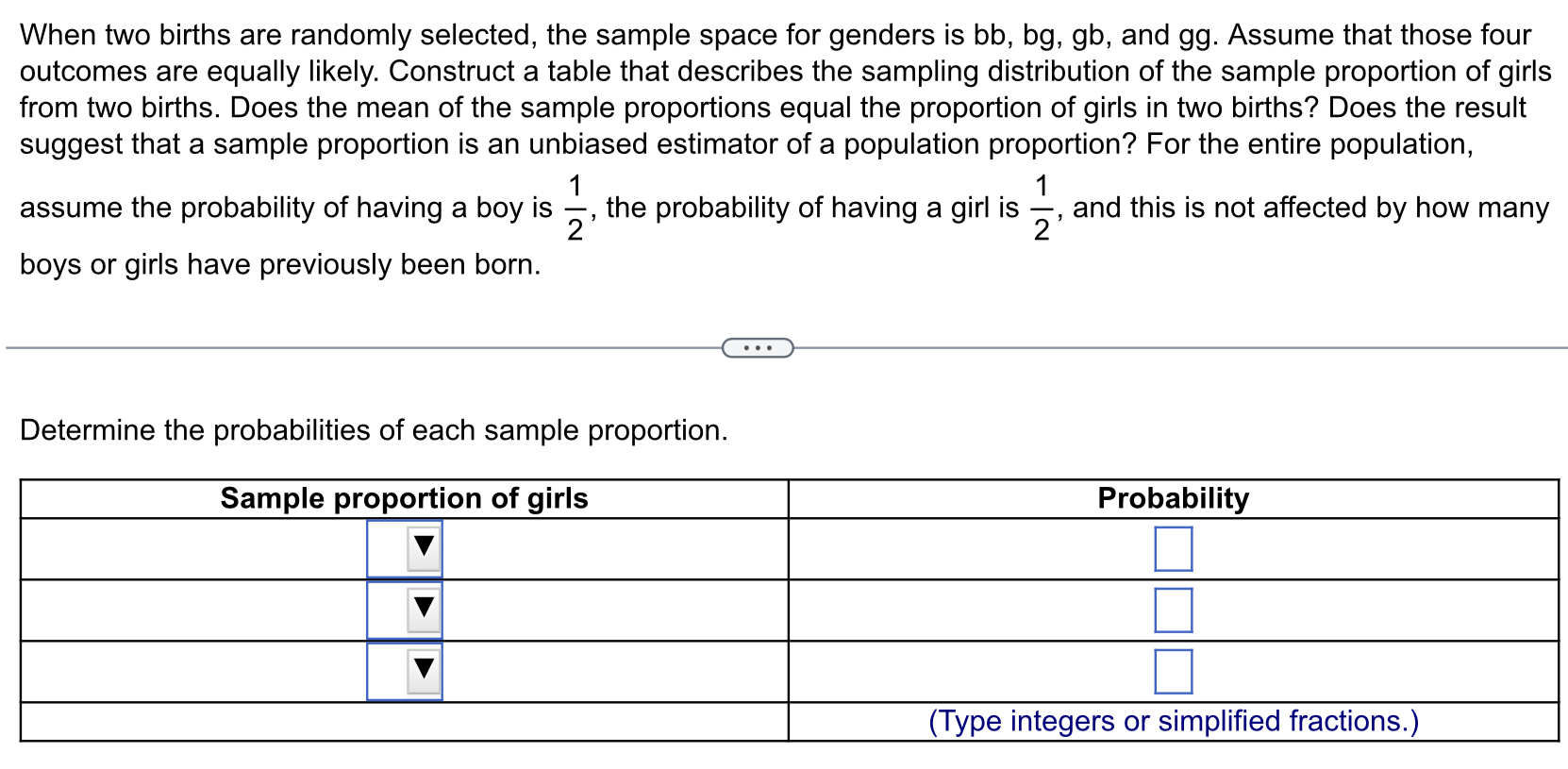Screen dimensions: 1568x769
Task: Click the ellipsis divider button
Action: (758, 348)
